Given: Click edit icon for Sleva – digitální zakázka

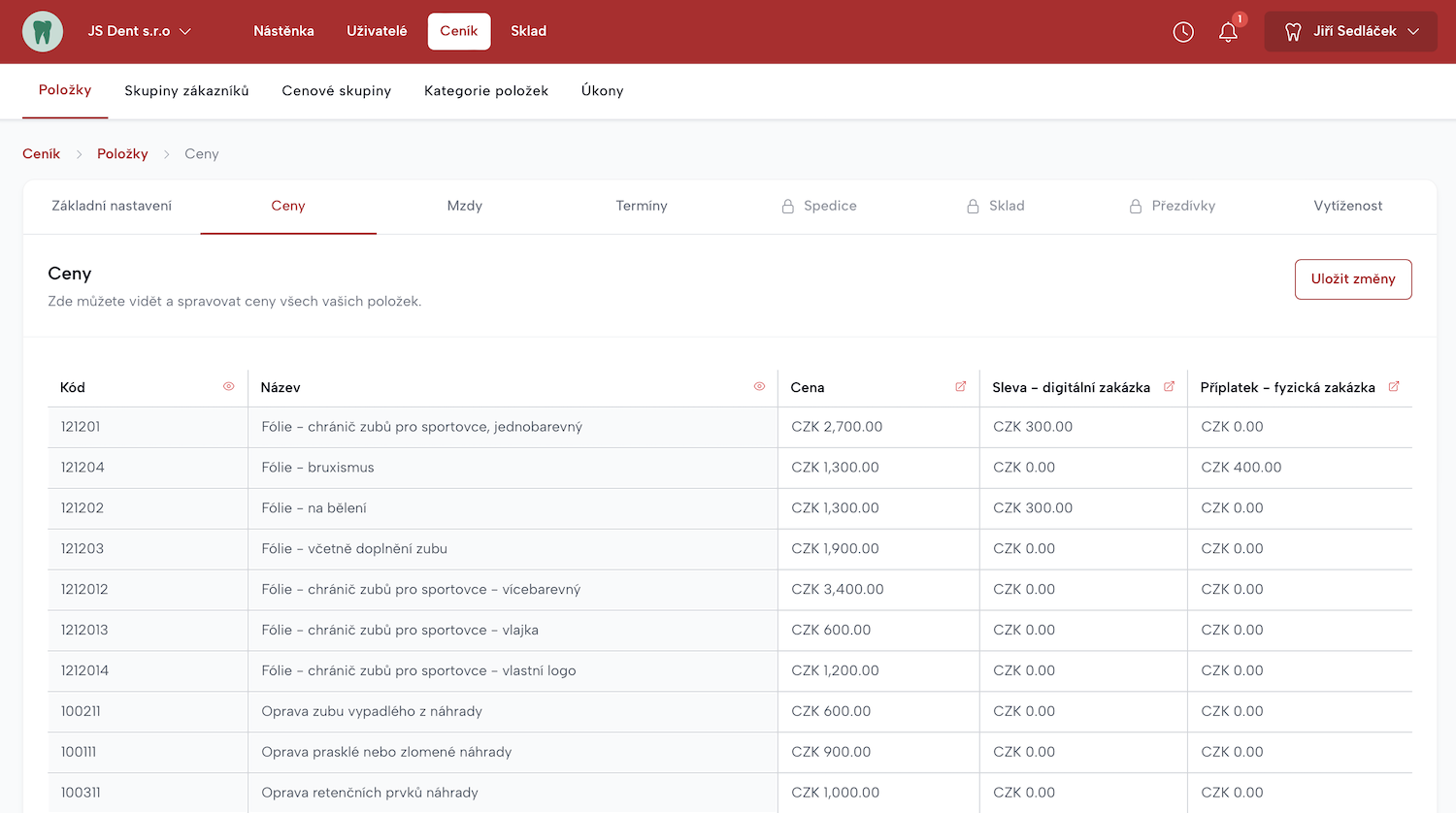Looking at the screenshot, I should pos(1169,386).
